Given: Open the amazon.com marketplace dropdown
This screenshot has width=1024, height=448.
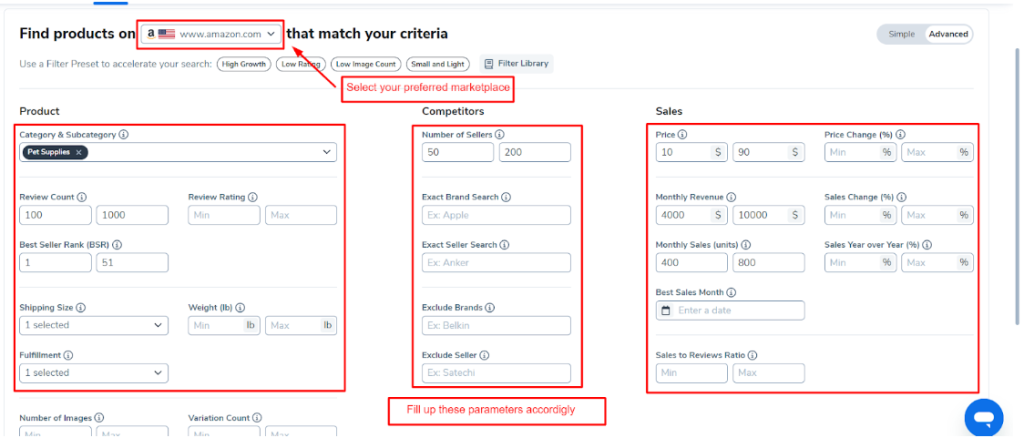Looking at the screenshot, I should (212, 34).
